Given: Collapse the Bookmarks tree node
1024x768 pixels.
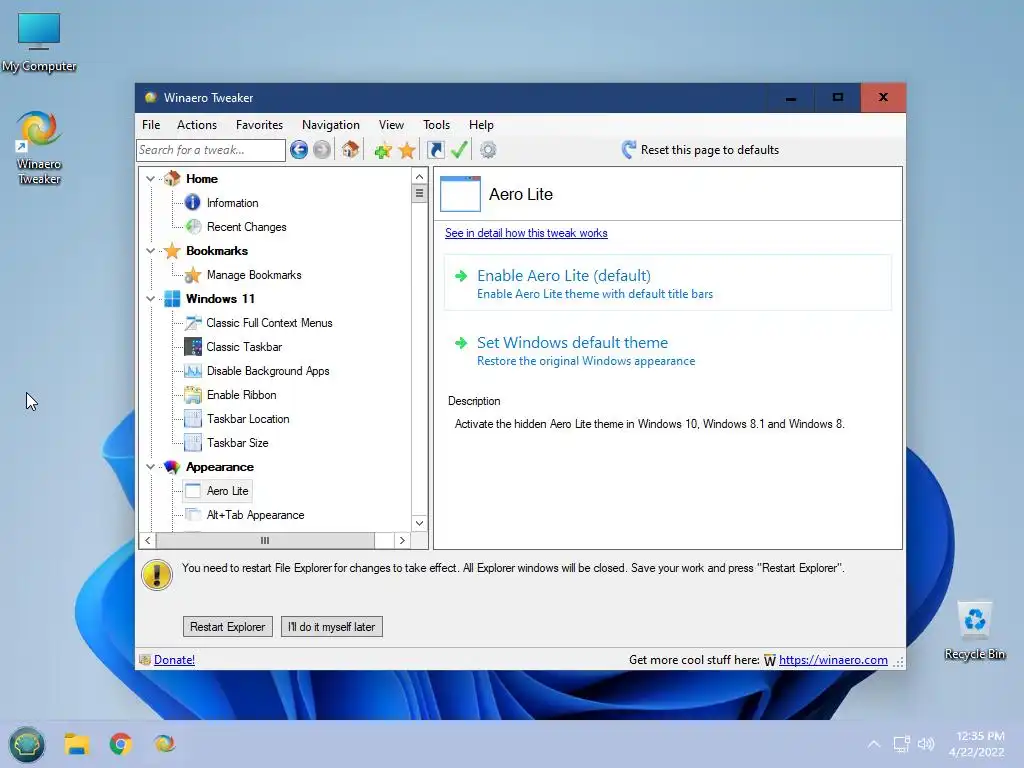Looking at the screenshot, I should (x=150, y=251).
